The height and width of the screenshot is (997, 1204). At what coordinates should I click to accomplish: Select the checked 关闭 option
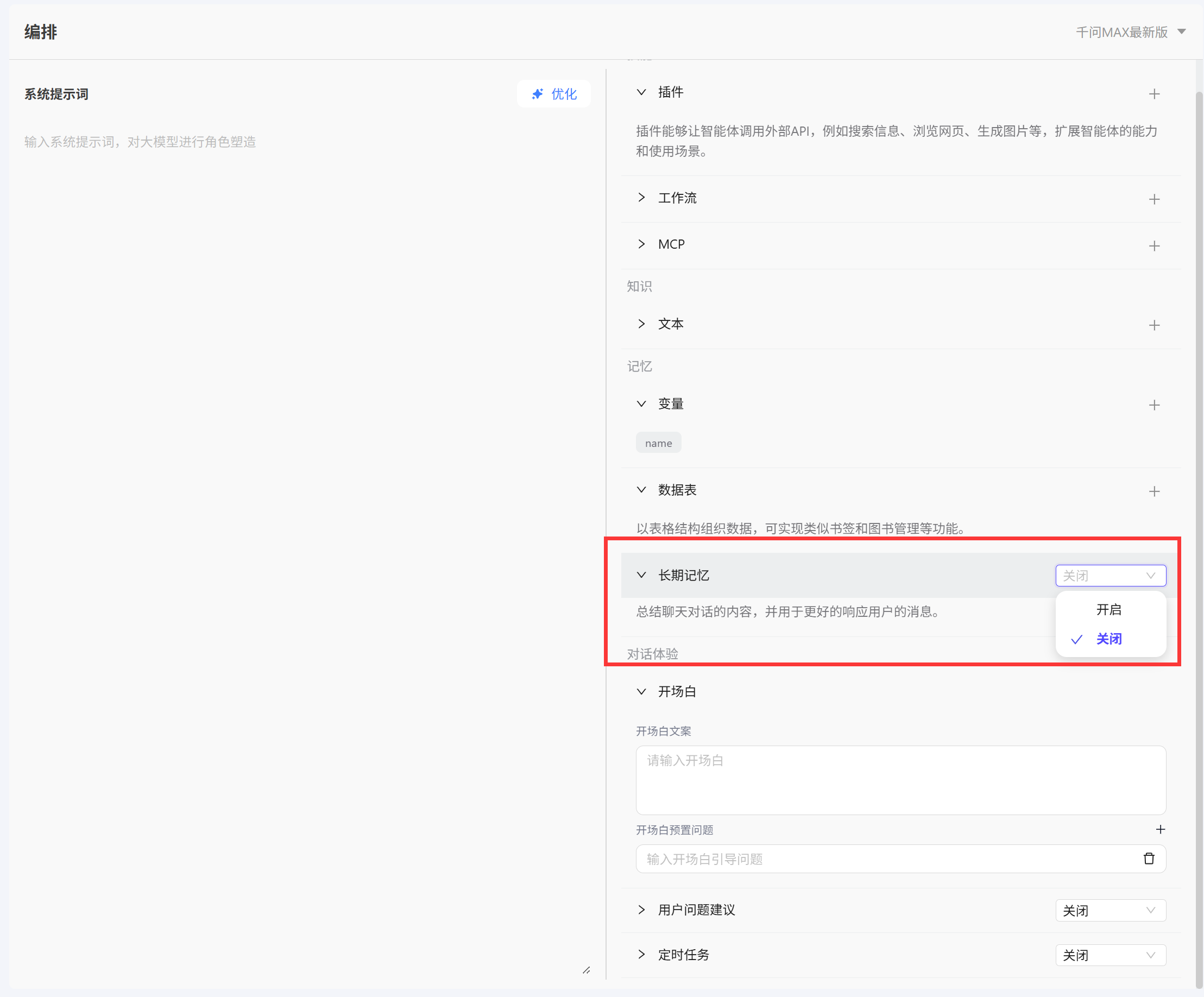point(1108,639)
